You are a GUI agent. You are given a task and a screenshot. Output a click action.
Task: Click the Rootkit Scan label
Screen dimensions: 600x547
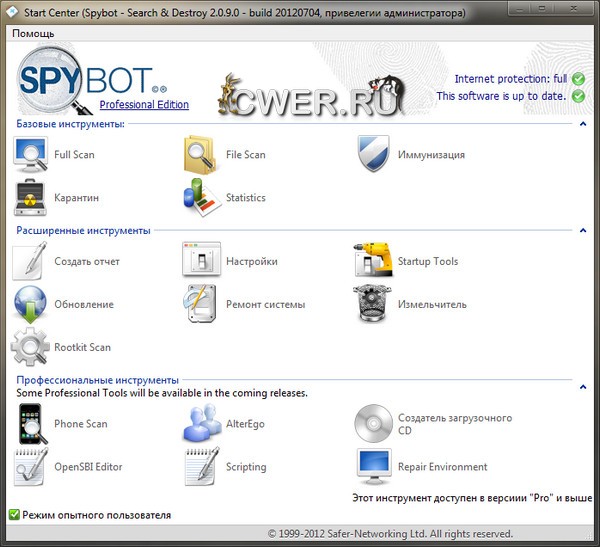(83, 347)
